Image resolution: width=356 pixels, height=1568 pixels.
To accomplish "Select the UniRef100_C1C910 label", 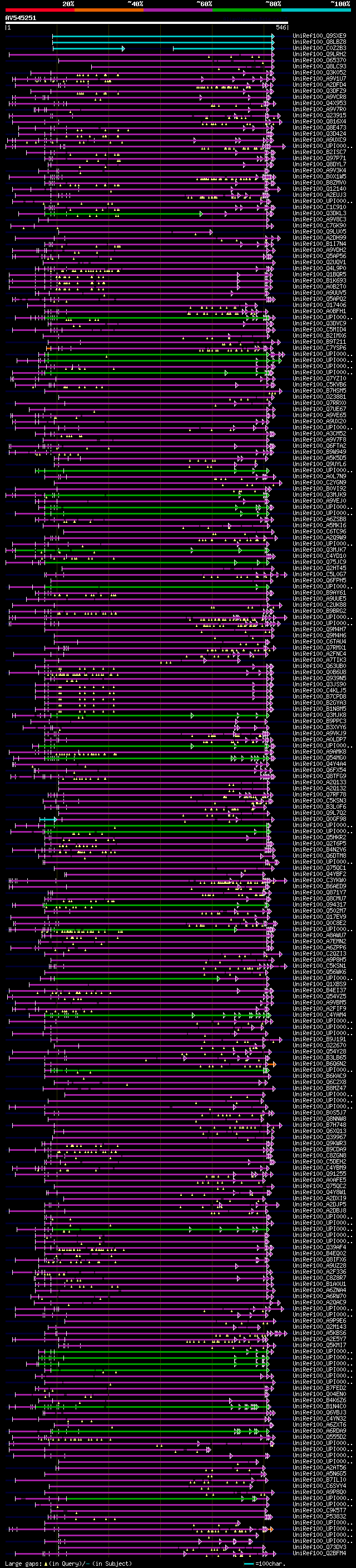I will point(319,207).
